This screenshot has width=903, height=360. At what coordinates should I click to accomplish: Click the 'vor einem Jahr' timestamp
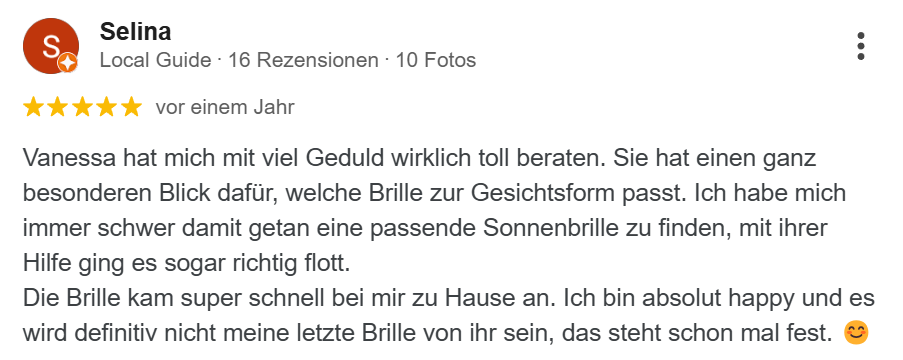pos(225,107)
